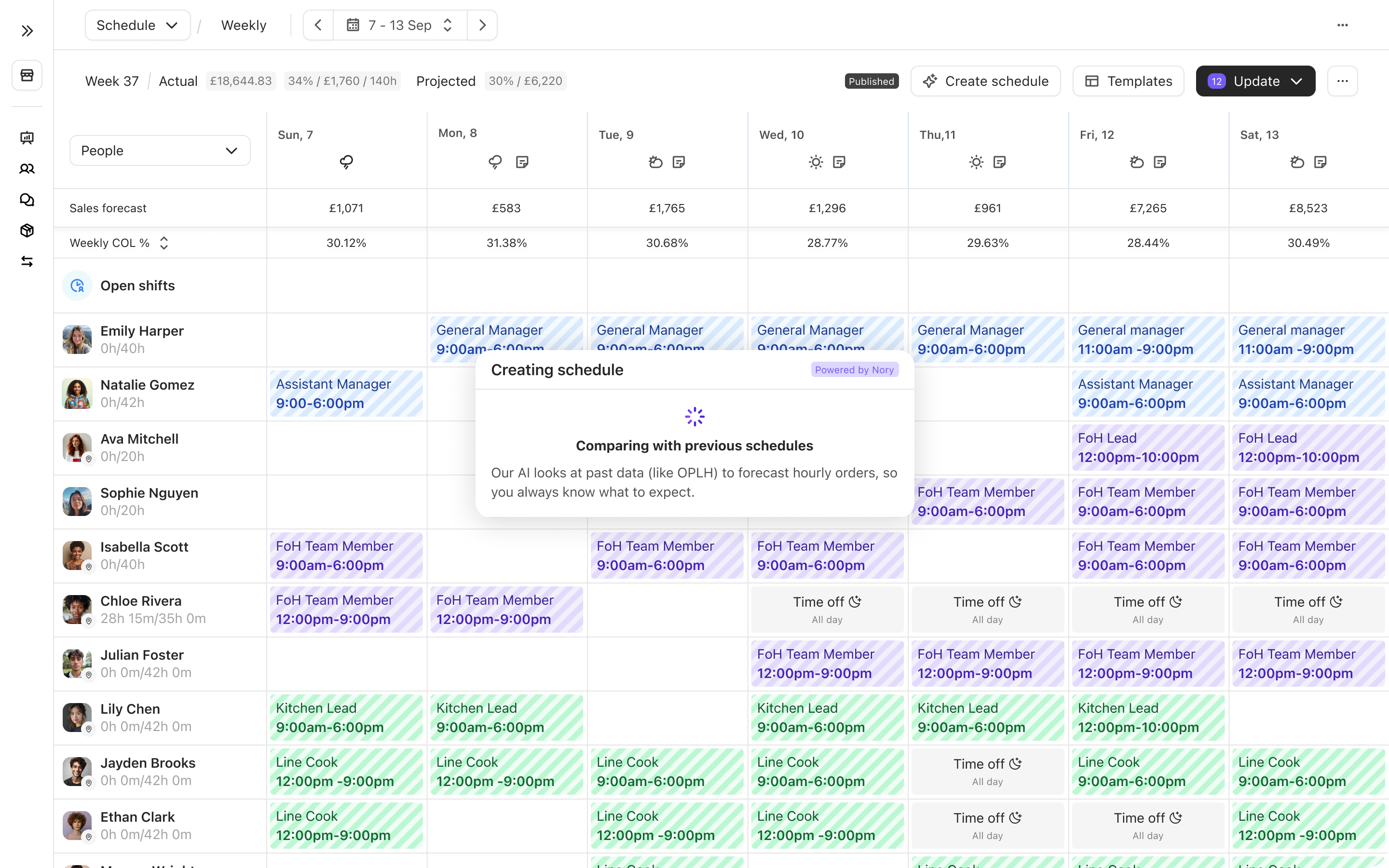This screenshot has height=868, width=1389.
Task: Open the Templates button
Action: [x=1128, y=81]
